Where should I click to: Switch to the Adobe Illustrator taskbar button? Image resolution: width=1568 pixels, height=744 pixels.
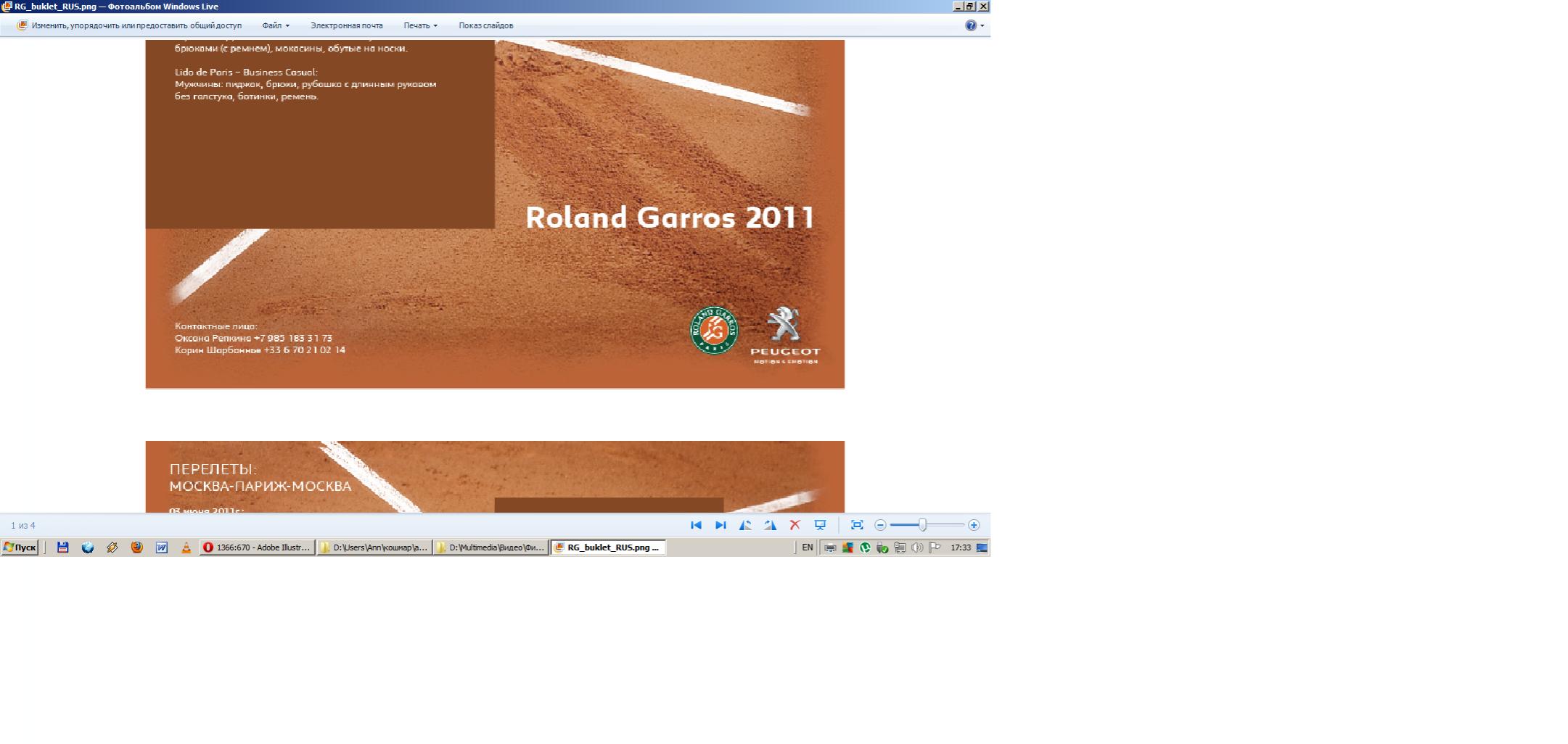tap(257, 547)
